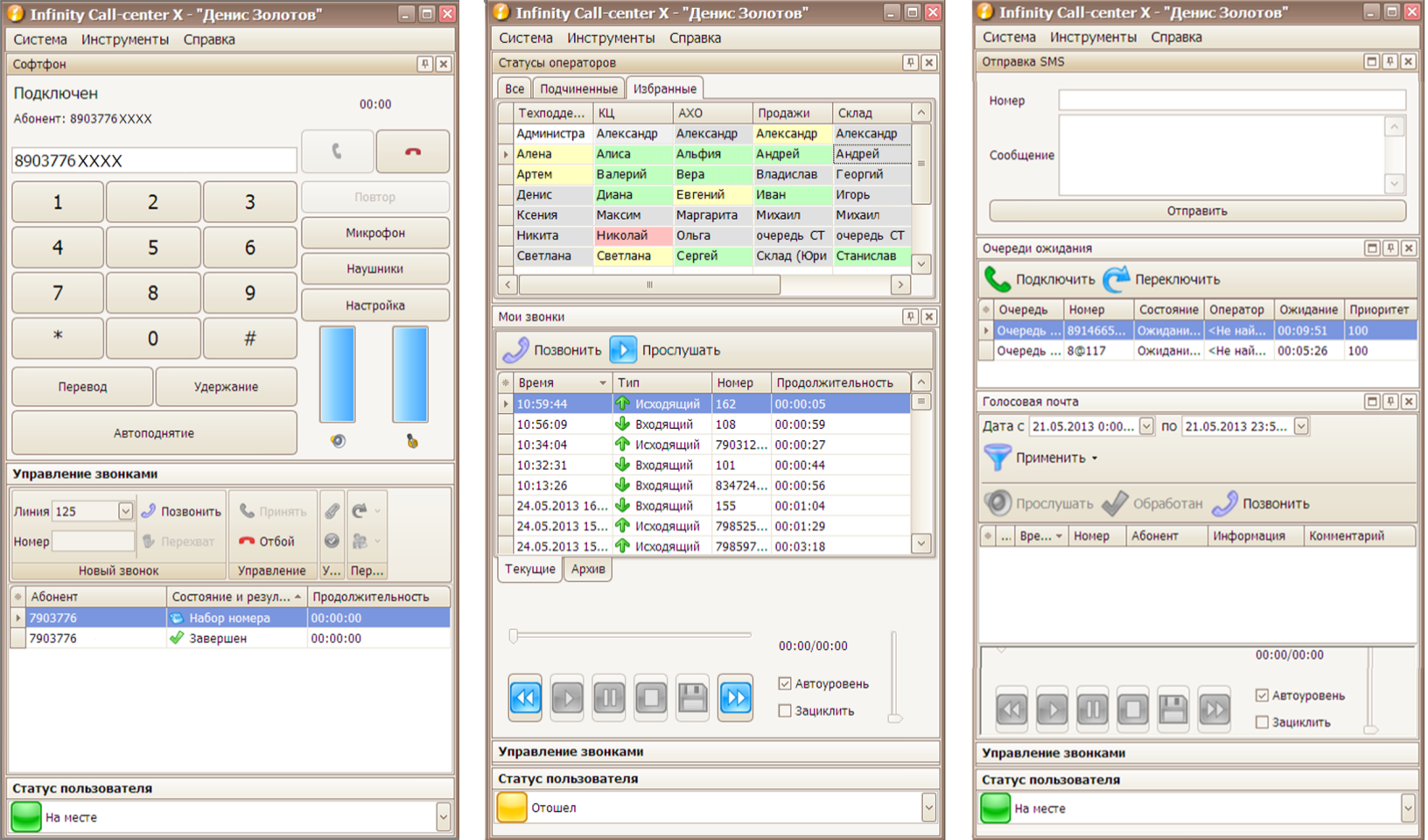
Task: Click the playback position slider in Мои звонки
Action: 630,635
